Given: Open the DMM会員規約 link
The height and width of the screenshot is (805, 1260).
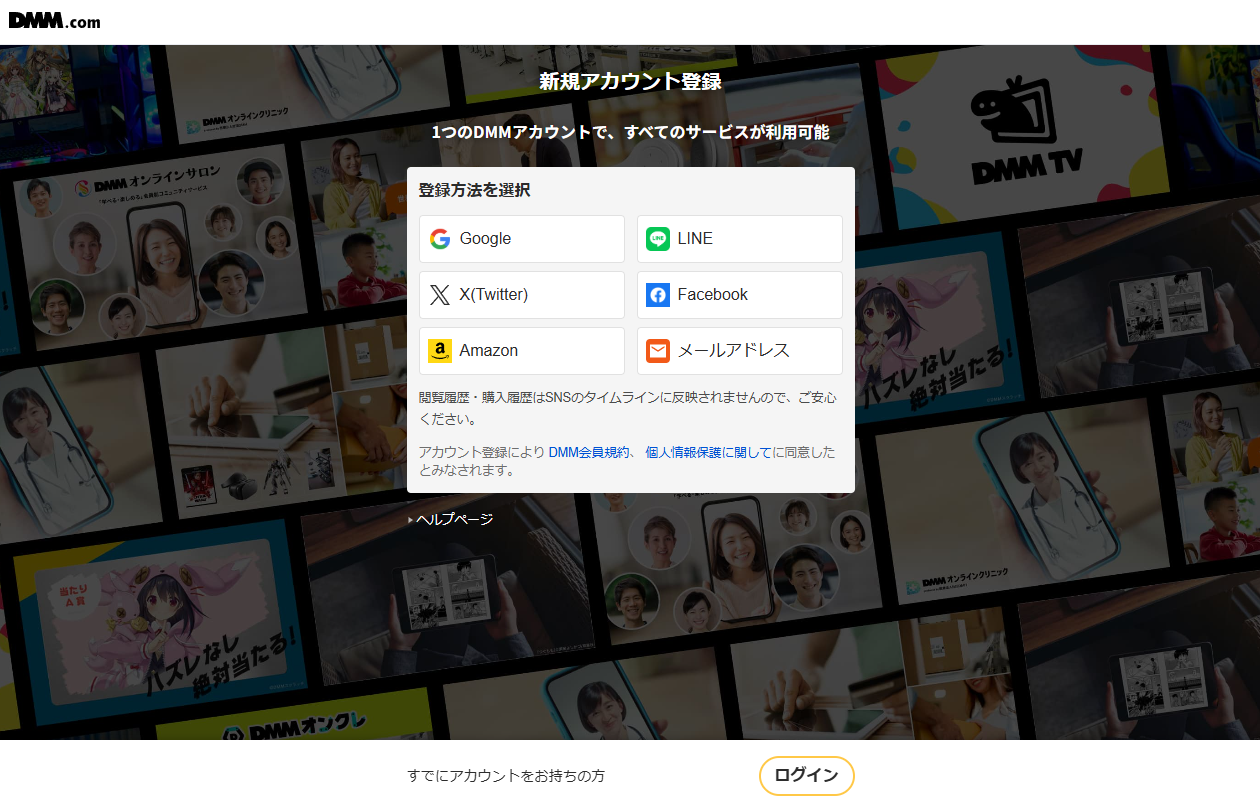Looking at the screenshot, I should (589, 453).
